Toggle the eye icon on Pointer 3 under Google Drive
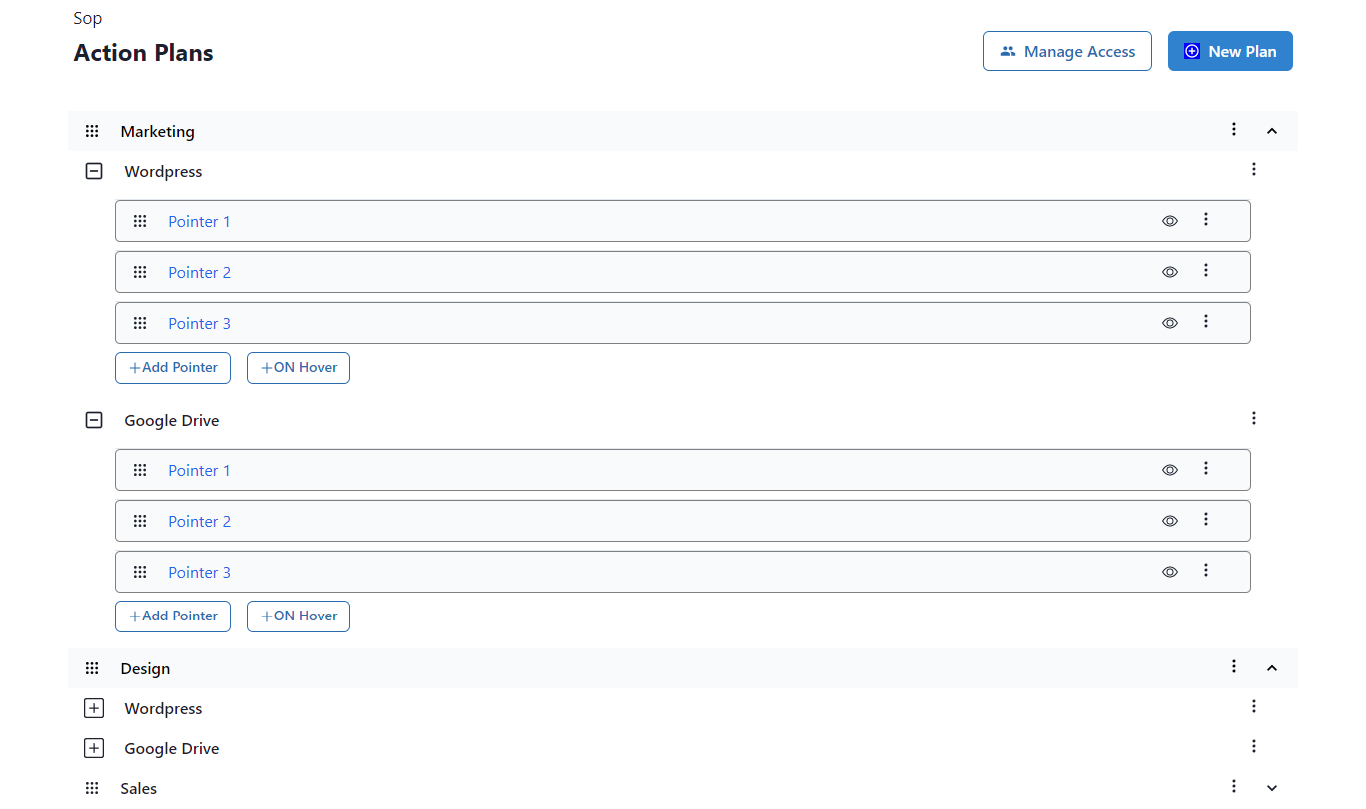 [1169, 572]
